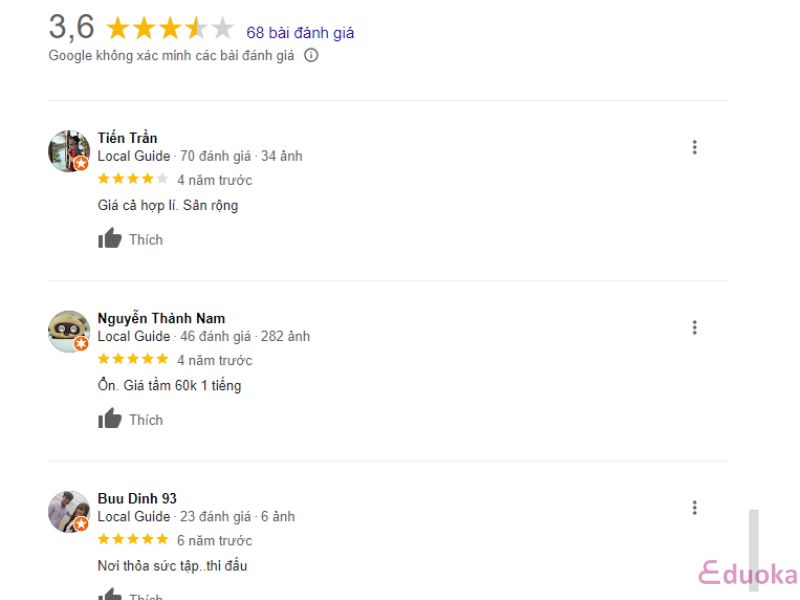Open the 68 bài đánh giá link

pyautogui.click(x=300, y=33)
